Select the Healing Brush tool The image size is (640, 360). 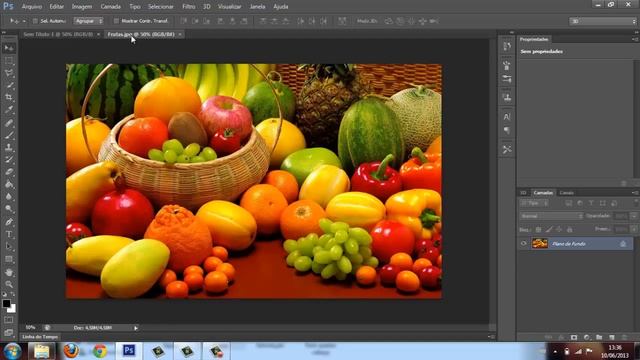9,123
